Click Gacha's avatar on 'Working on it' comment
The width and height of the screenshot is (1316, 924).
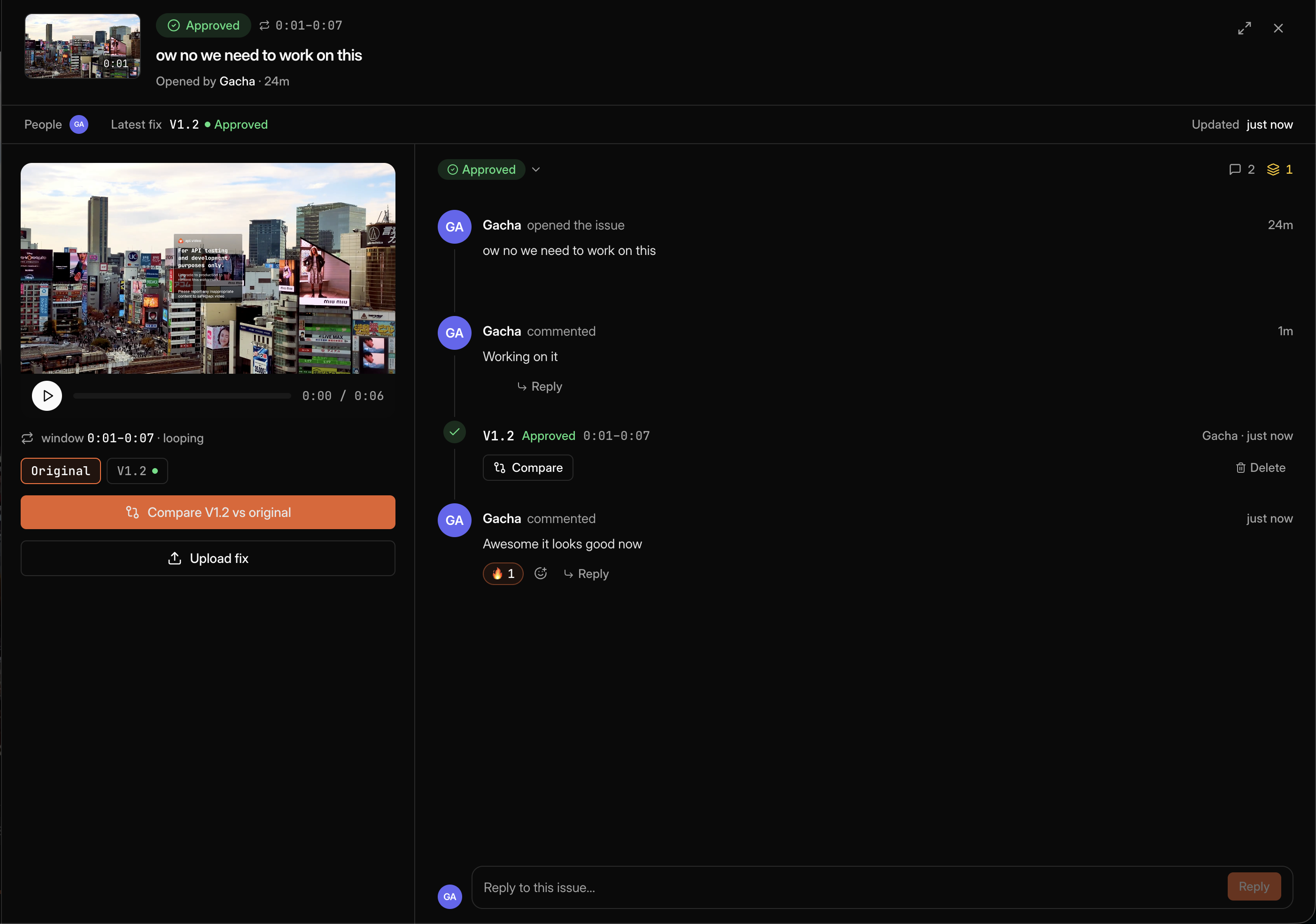[x=455, y=333]
